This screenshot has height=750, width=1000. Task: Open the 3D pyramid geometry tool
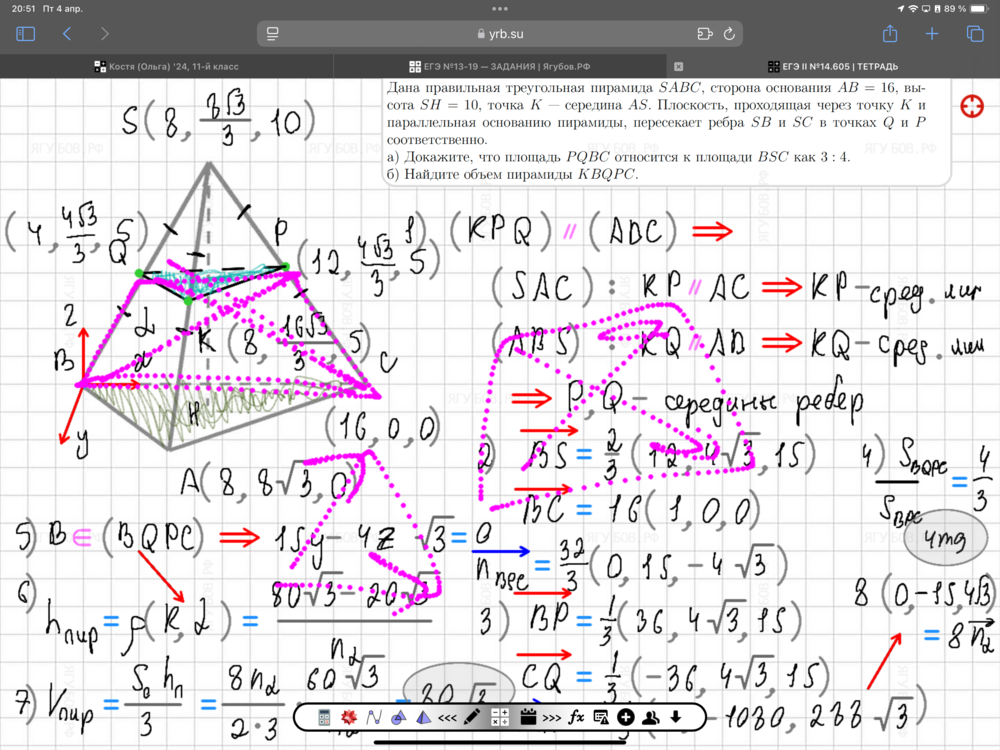click(x=424, y=717)
